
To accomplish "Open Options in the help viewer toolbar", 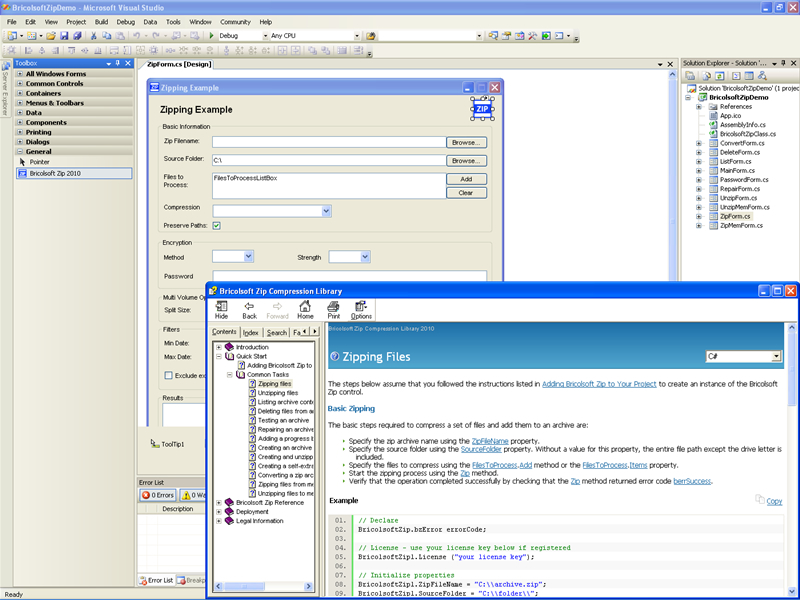I will click(x=361, y=310).
